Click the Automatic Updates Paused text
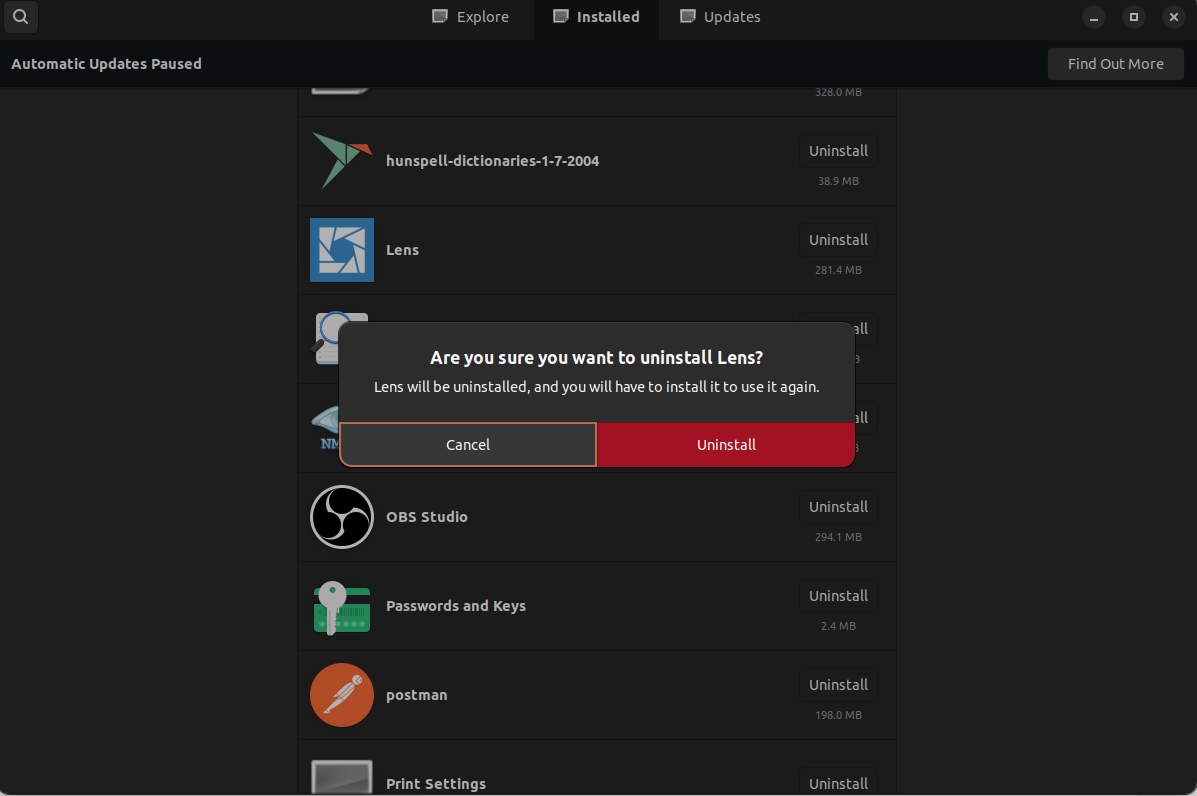1197x796 pixels. [x=107, y=64]
